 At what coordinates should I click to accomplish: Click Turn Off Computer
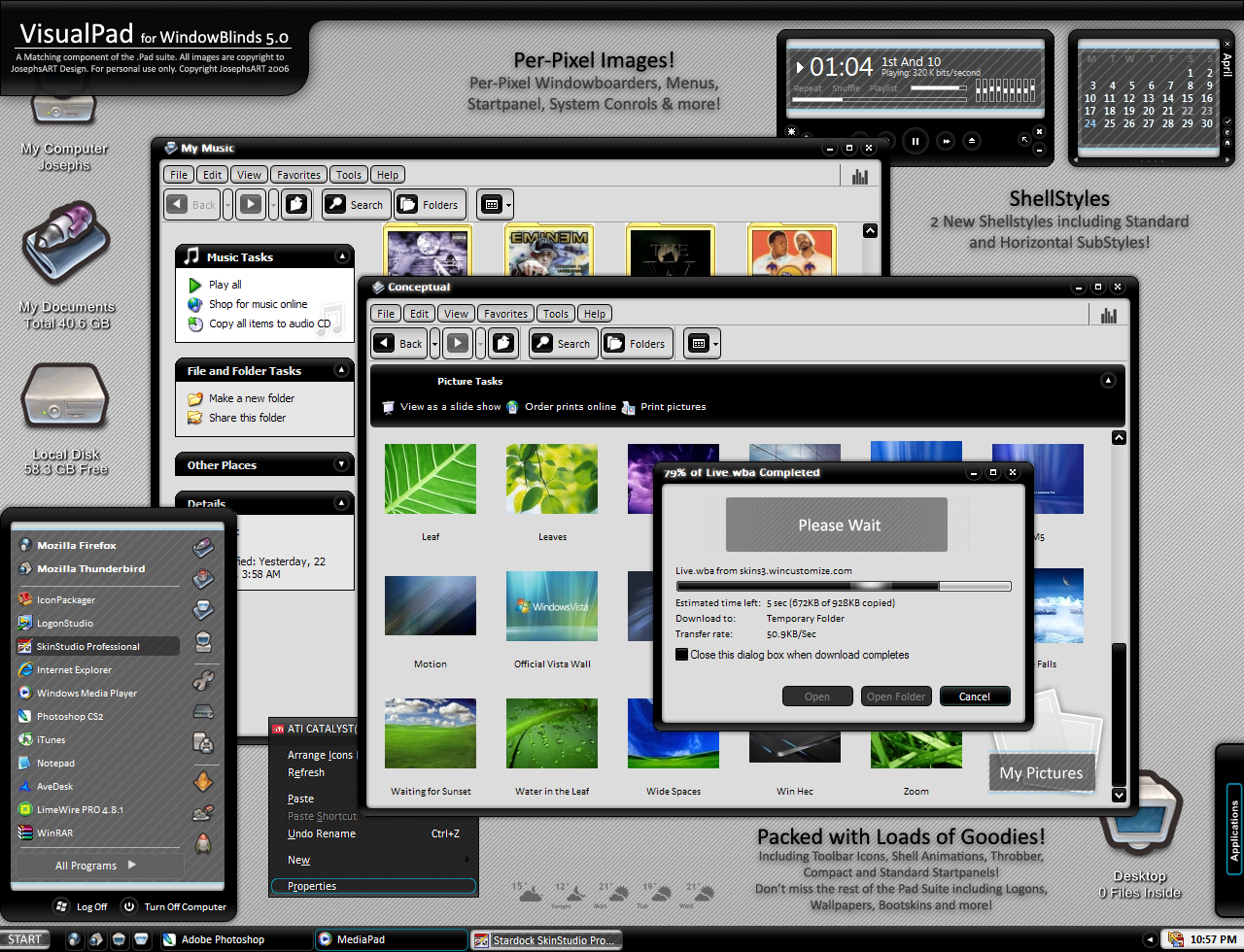click(x=174, y=906)
